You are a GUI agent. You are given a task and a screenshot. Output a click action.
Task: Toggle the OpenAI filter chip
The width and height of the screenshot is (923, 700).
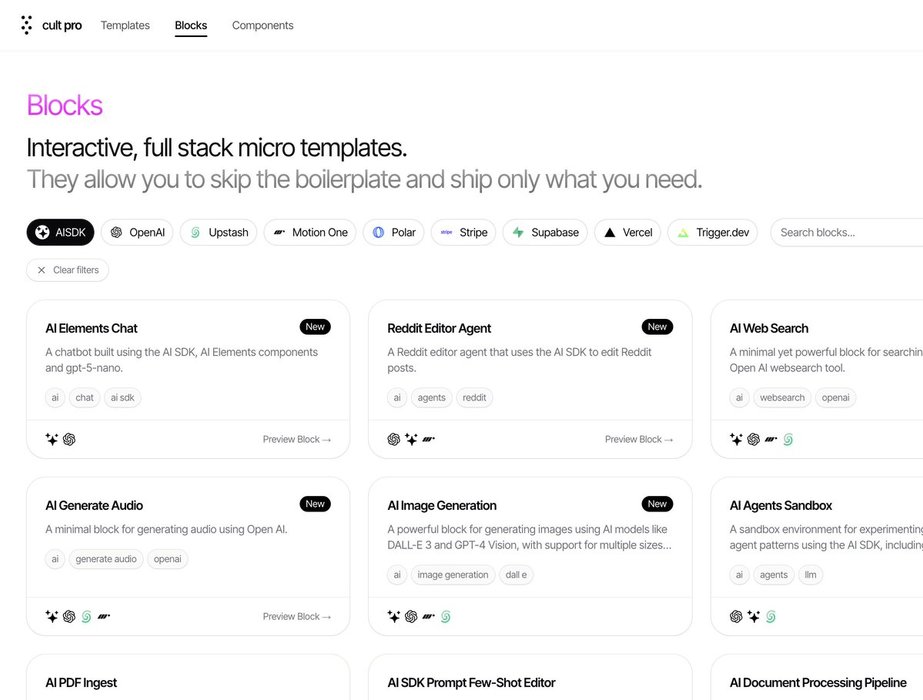click(137, 232)
